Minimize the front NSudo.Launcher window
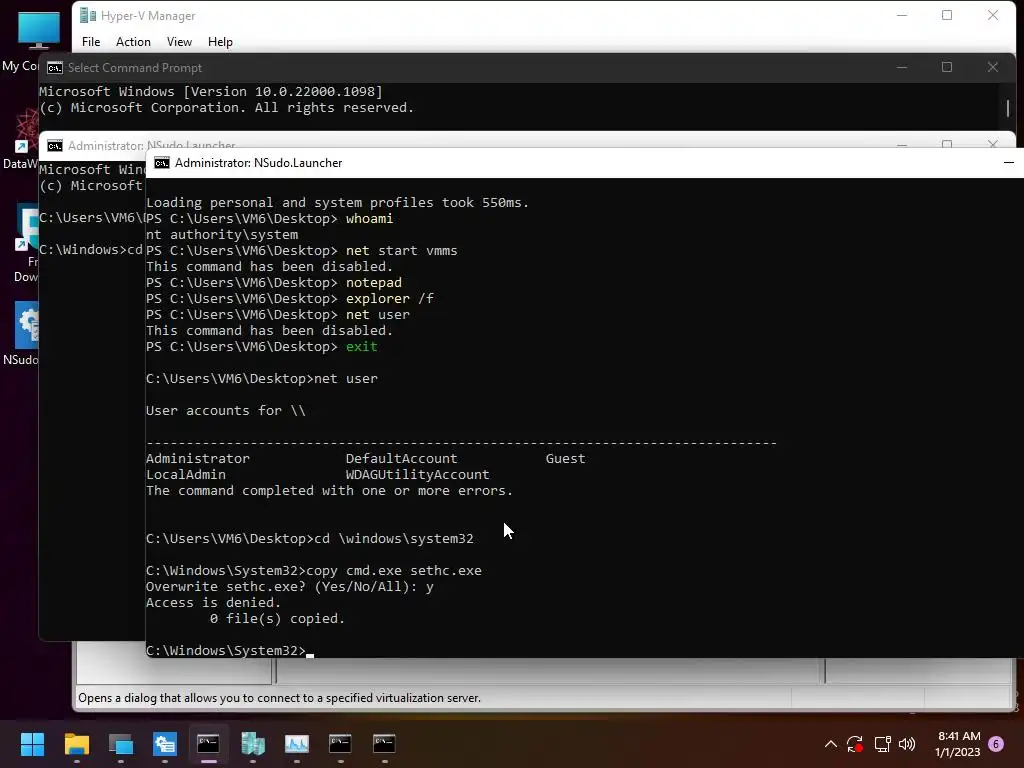This screenshot has height=768, width=1024. [1008, 163]
